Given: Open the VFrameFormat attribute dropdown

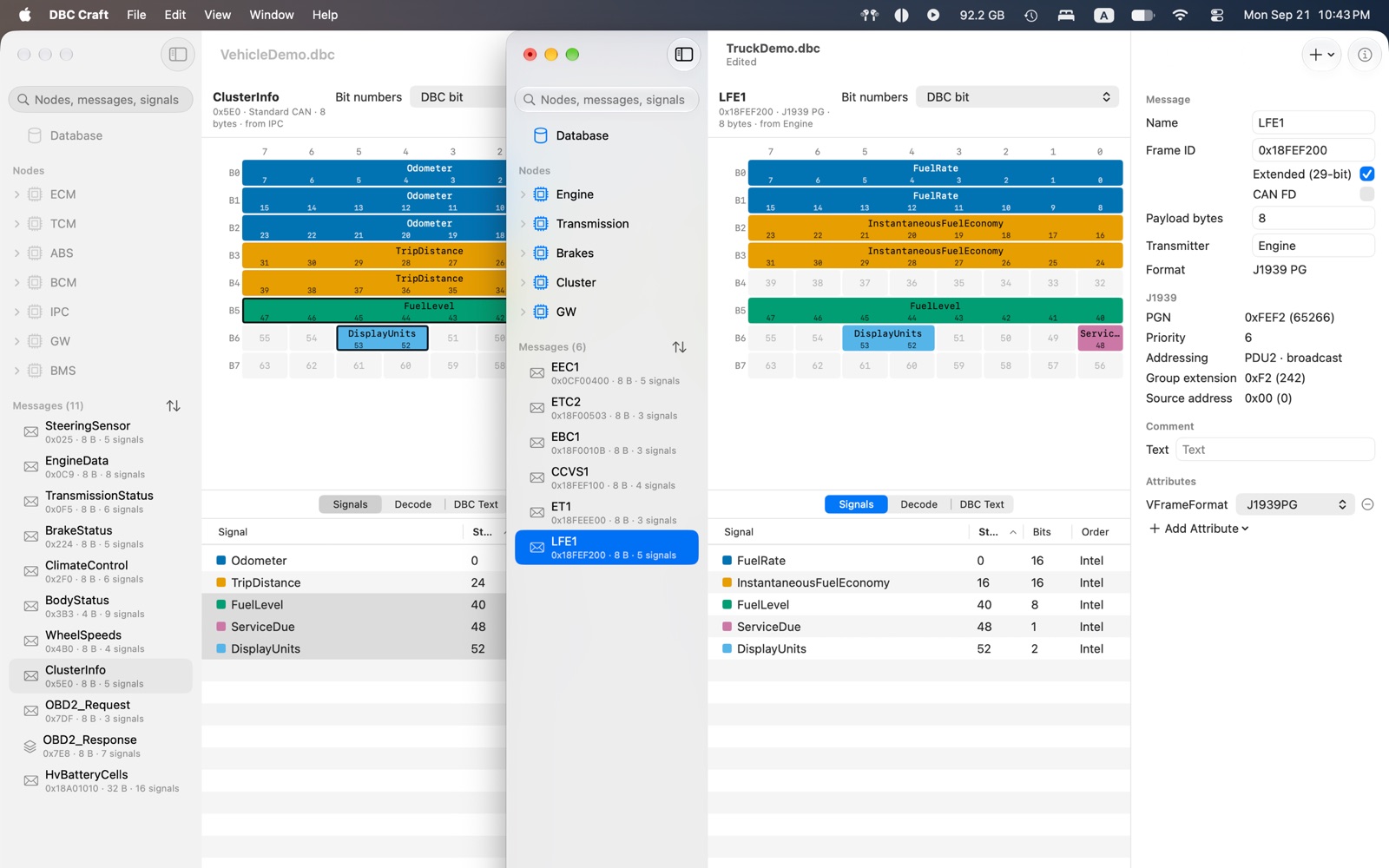Looking at the screenshot, I should click(x=1295, y=504).
